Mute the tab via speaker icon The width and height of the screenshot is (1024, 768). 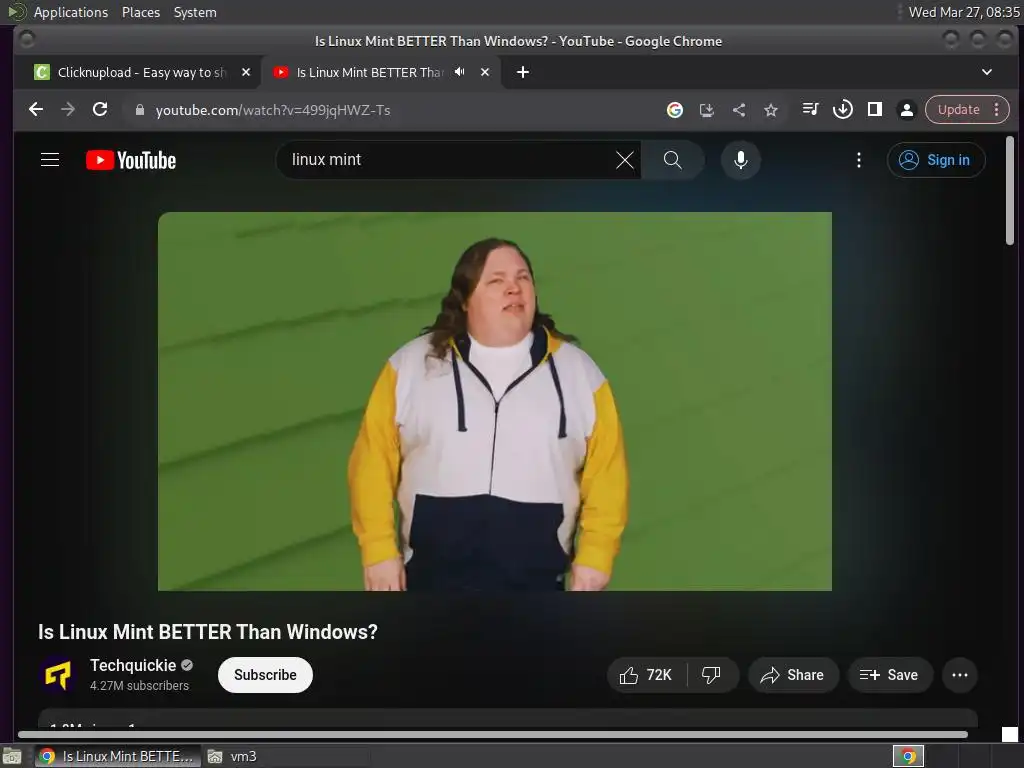coord(460,72)
